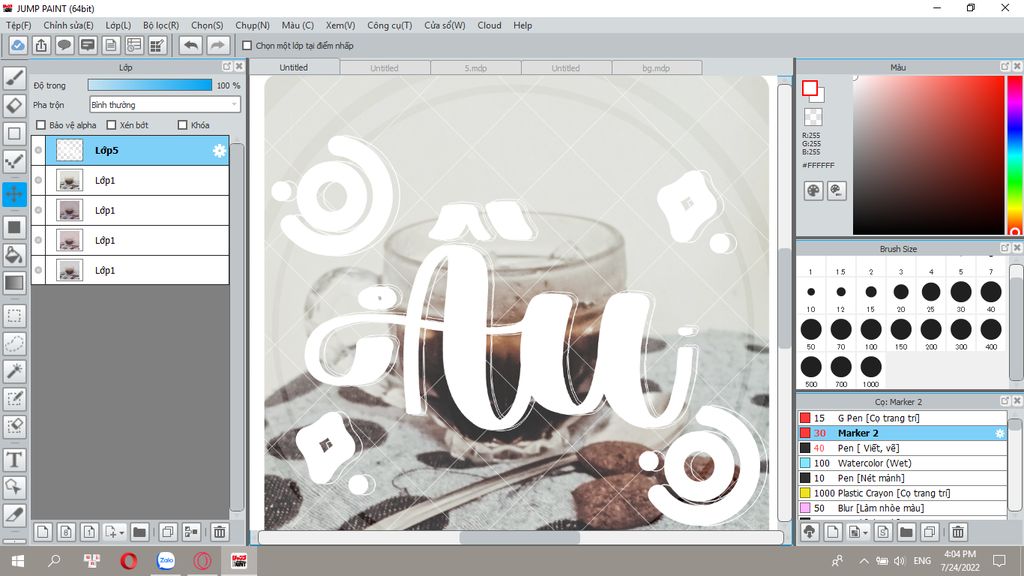Enable the 'Bảo vệ alpha' checkbox

coord(41,125)
